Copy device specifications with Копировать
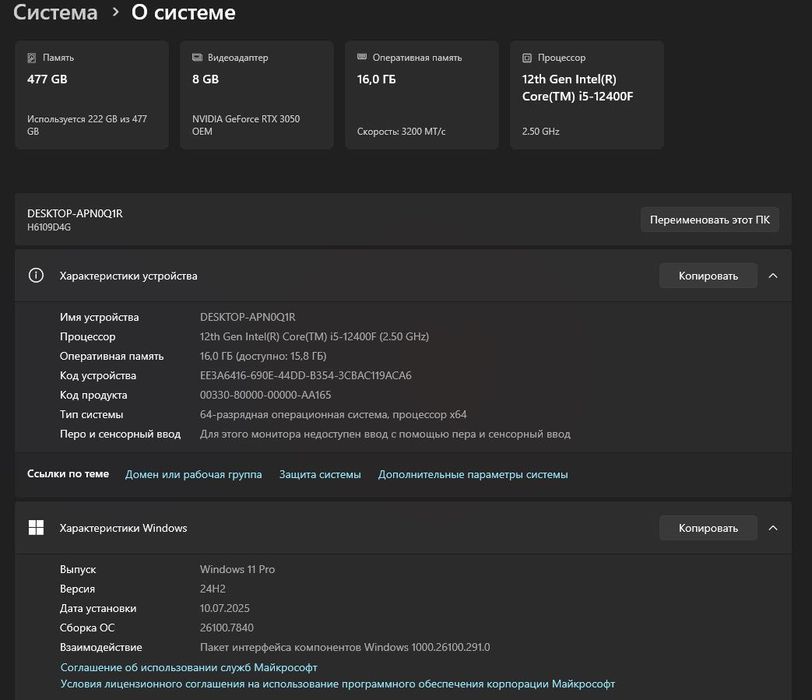The height and width of the screenshot is (700, 812). (708, 275)
